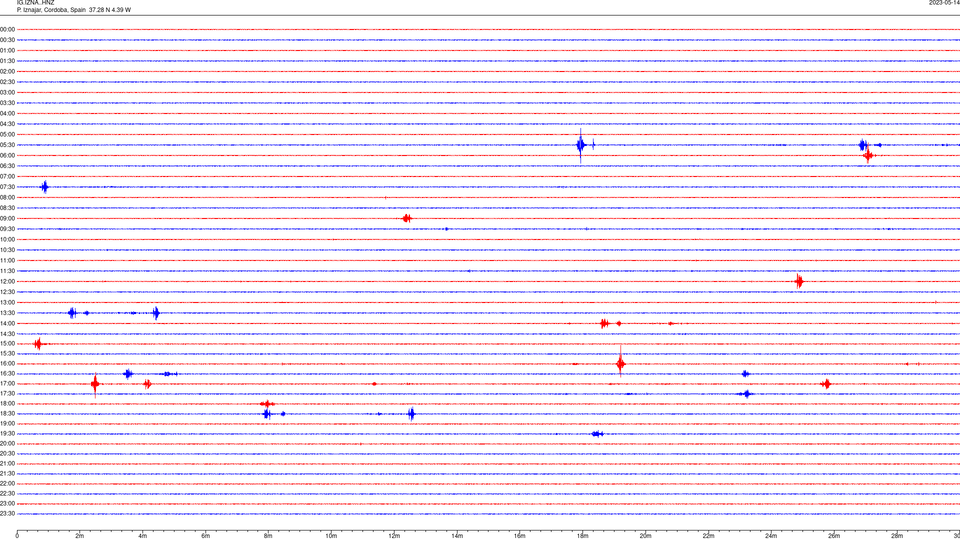Viewport: 960px width, 540px height.
Task: Click the 01:30 trace time label
Action: pyautogui.click(x=7, y=61)
